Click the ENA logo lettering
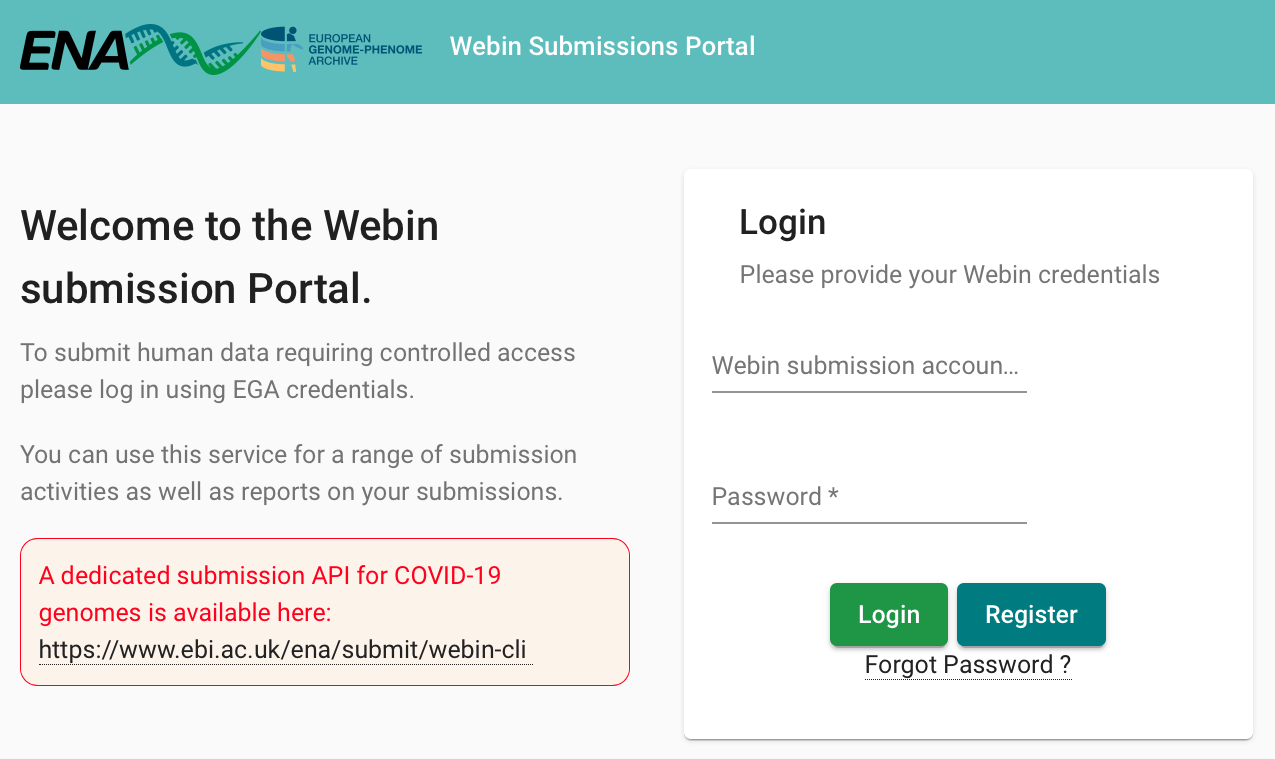 [x=73, y=51]
